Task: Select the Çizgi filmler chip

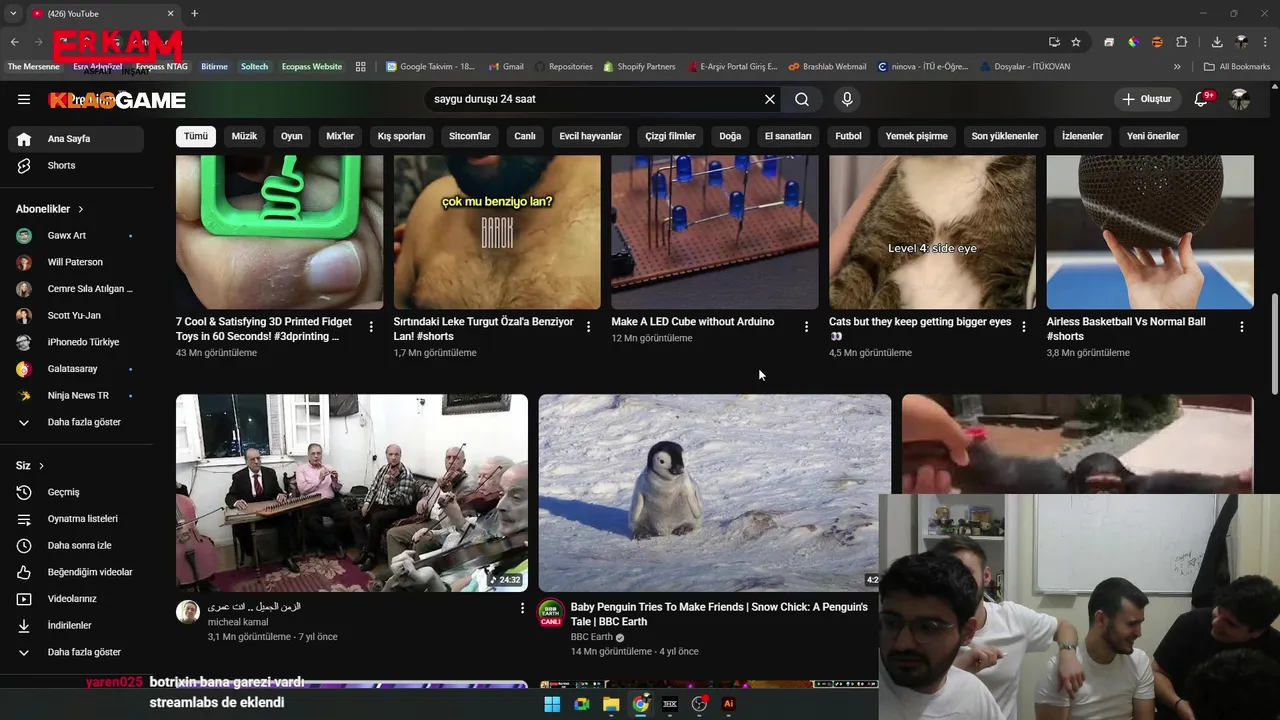Action: pos(670,136)
